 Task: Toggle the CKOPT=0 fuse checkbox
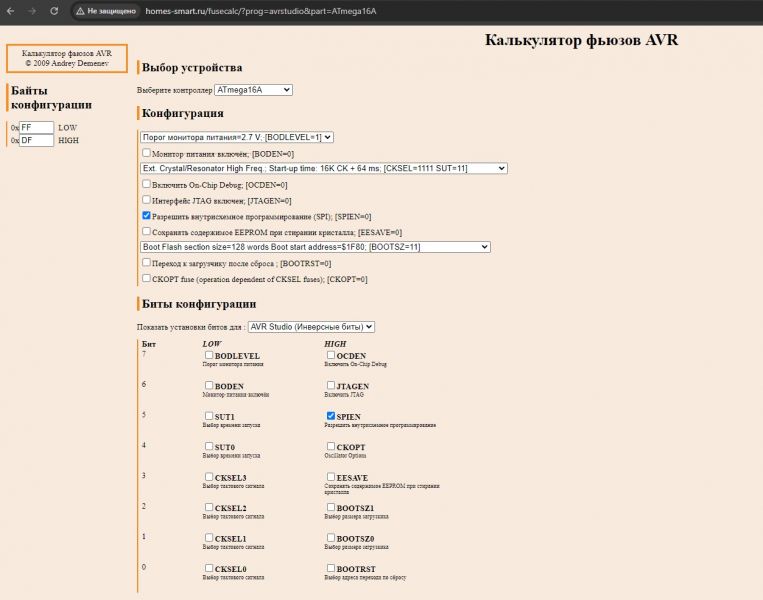tap(146, 278)
